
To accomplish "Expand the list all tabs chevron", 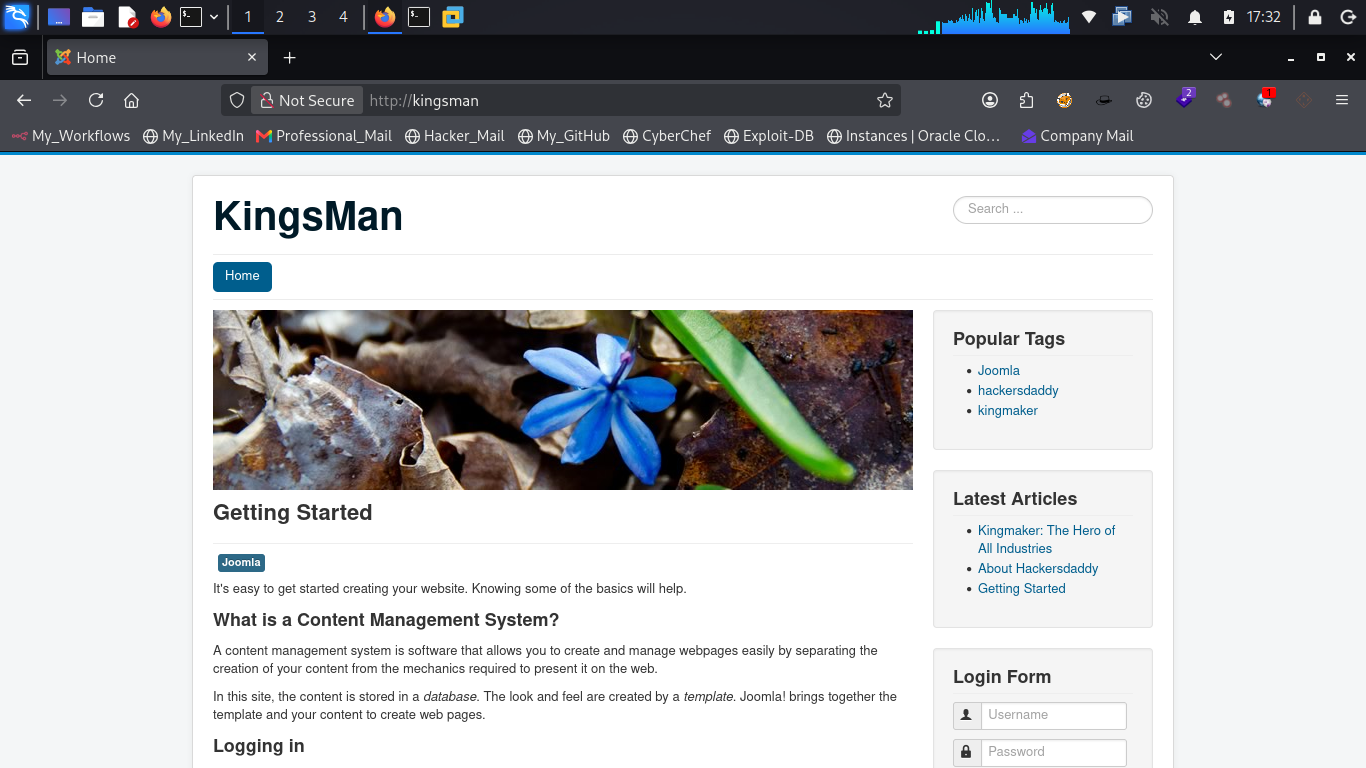I will pyautogui.click(x=1216, y=57).
